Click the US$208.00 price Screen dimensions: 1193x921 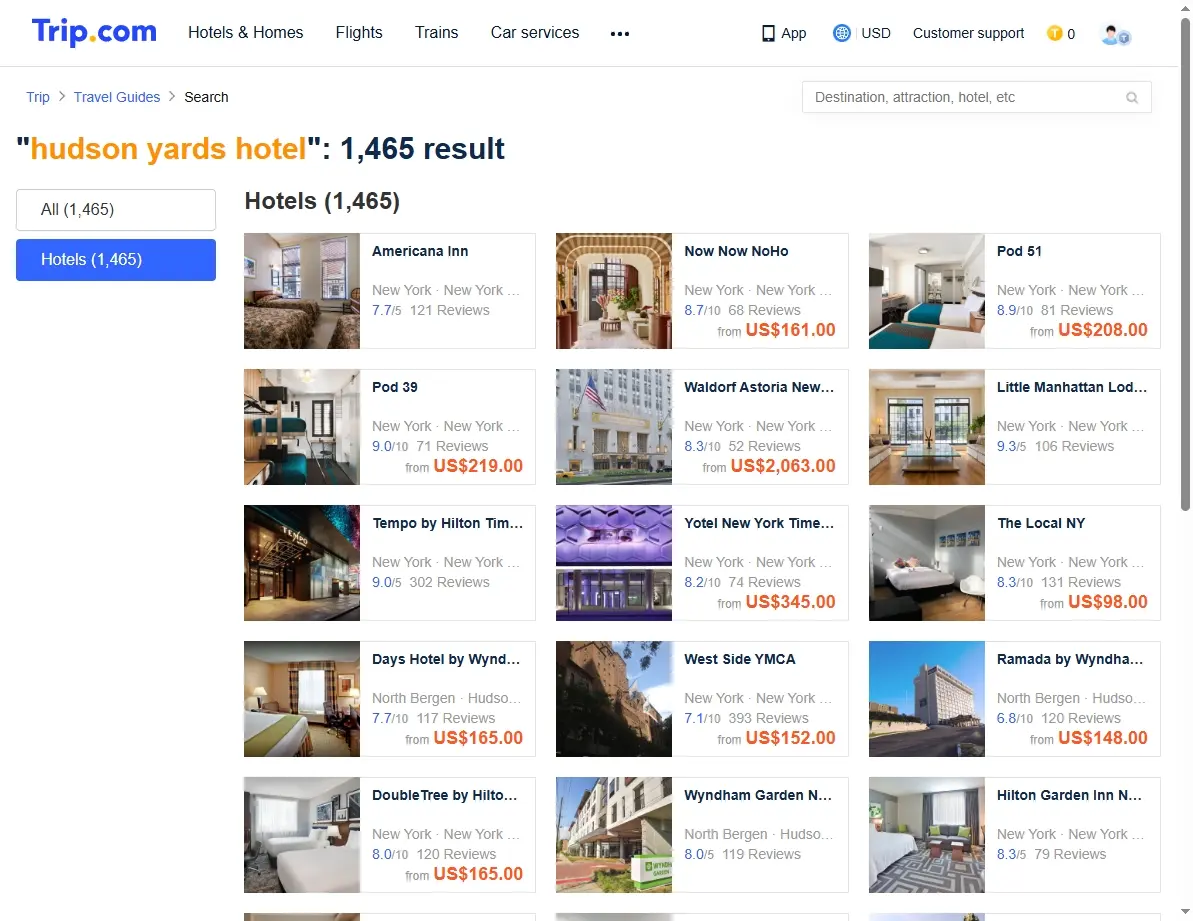[1102, 330]
